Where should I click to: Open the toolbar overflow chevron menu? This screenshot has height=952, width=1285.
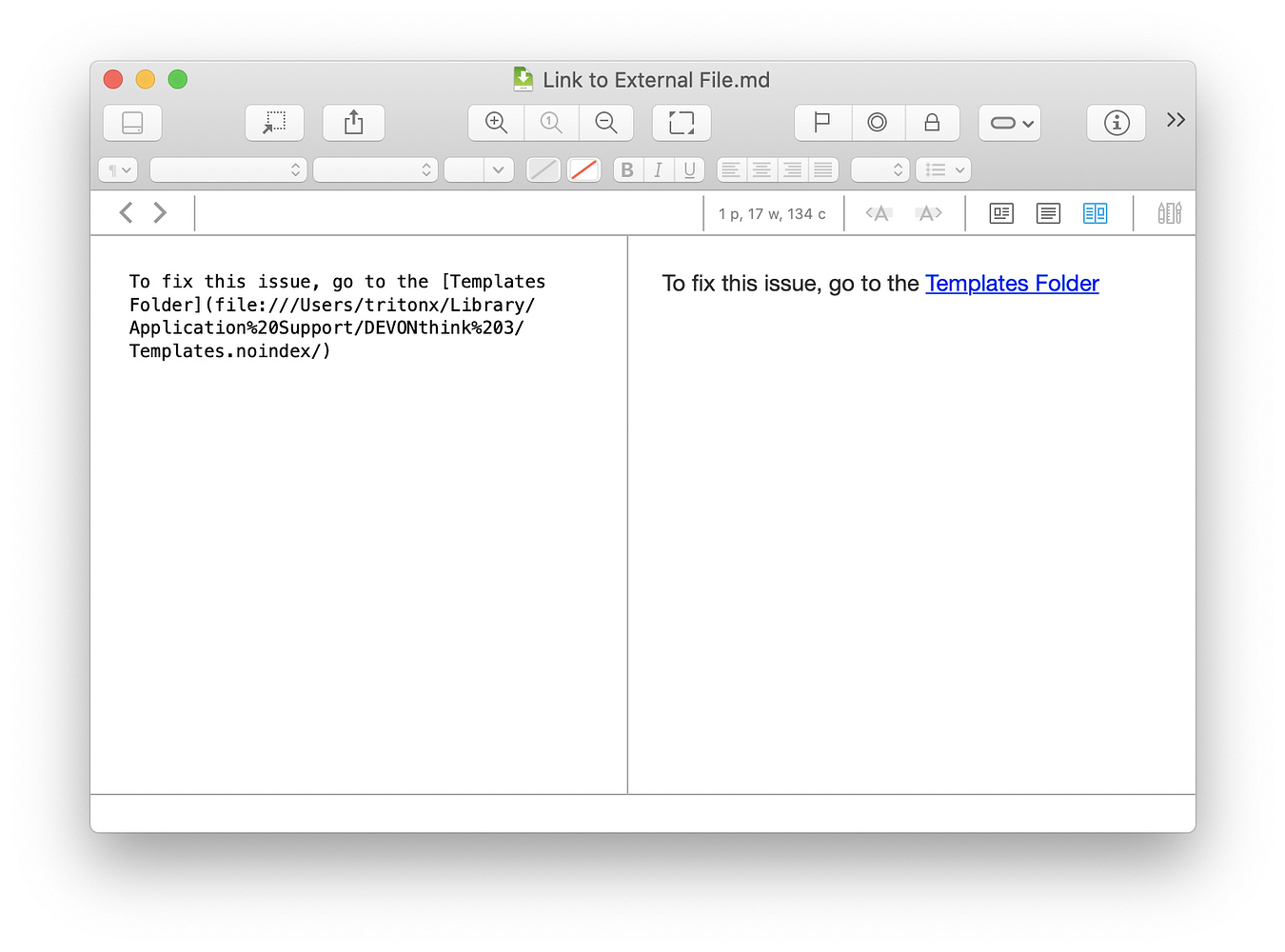(x=1175, y=120)
